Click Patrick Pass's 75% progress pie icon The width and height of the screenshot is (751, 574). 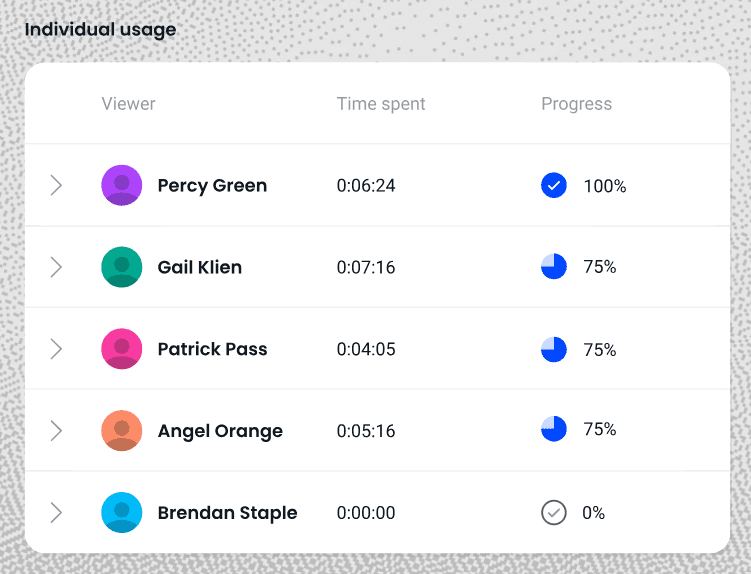click(x=554, y=349)
